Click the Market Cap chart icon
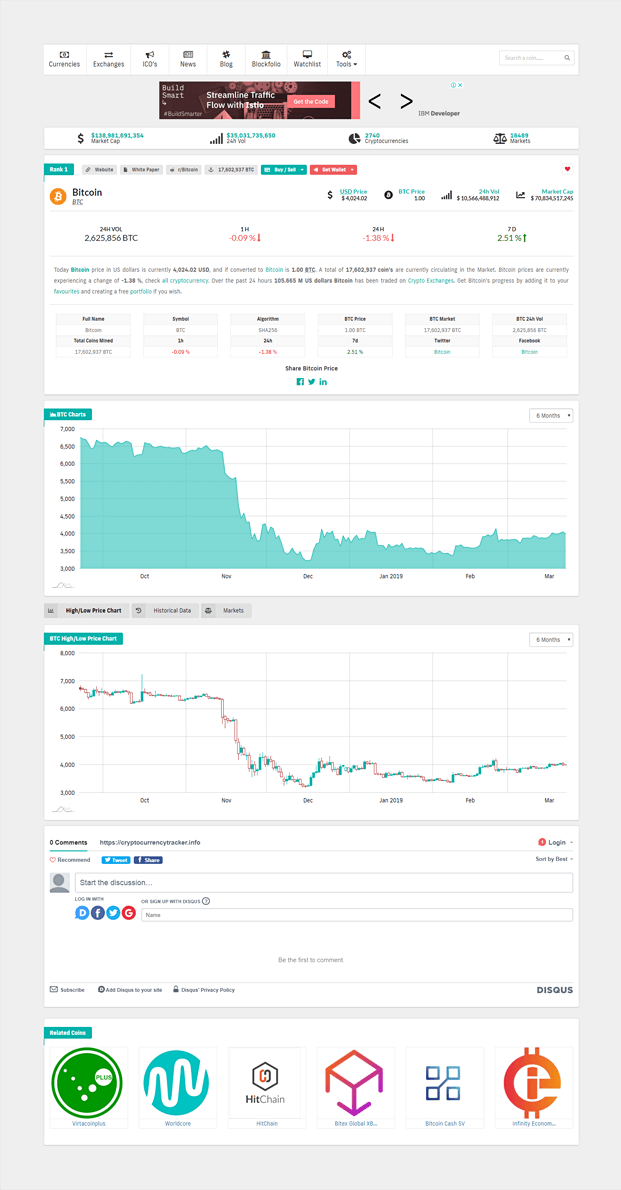 (520, 195)
